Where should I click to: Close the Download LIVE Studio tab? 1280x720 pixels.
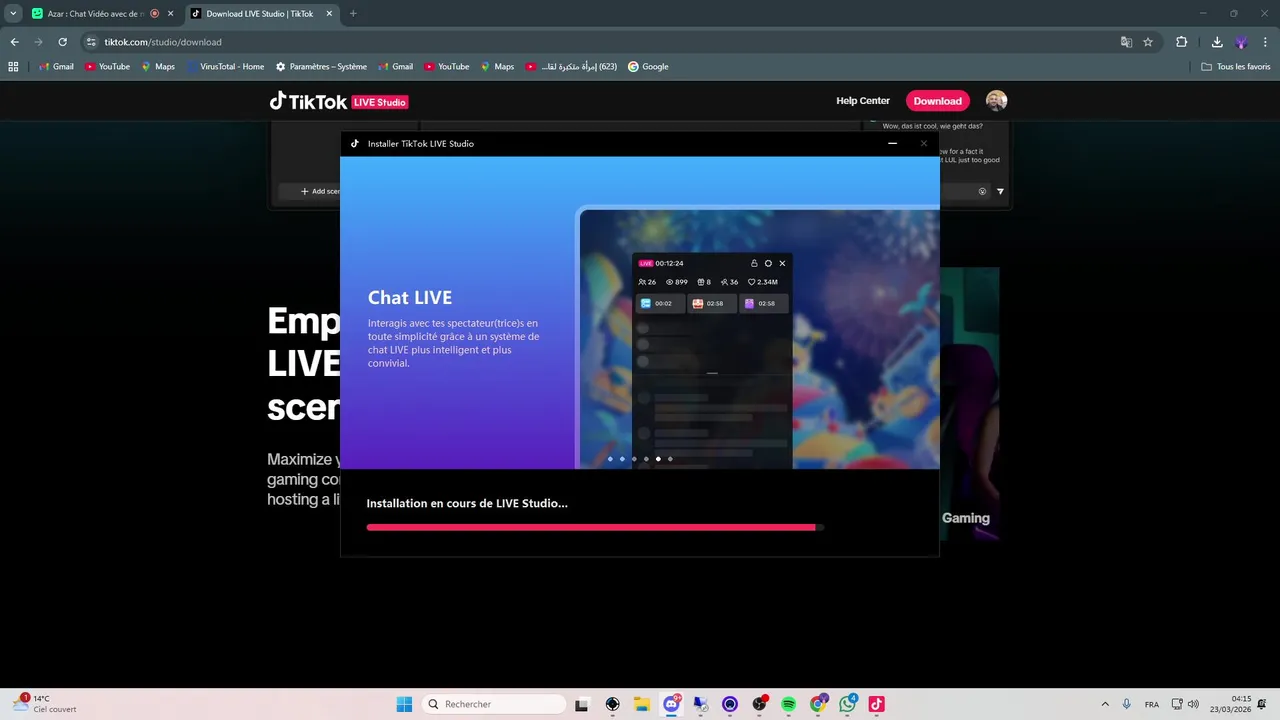tap(327, 13)
